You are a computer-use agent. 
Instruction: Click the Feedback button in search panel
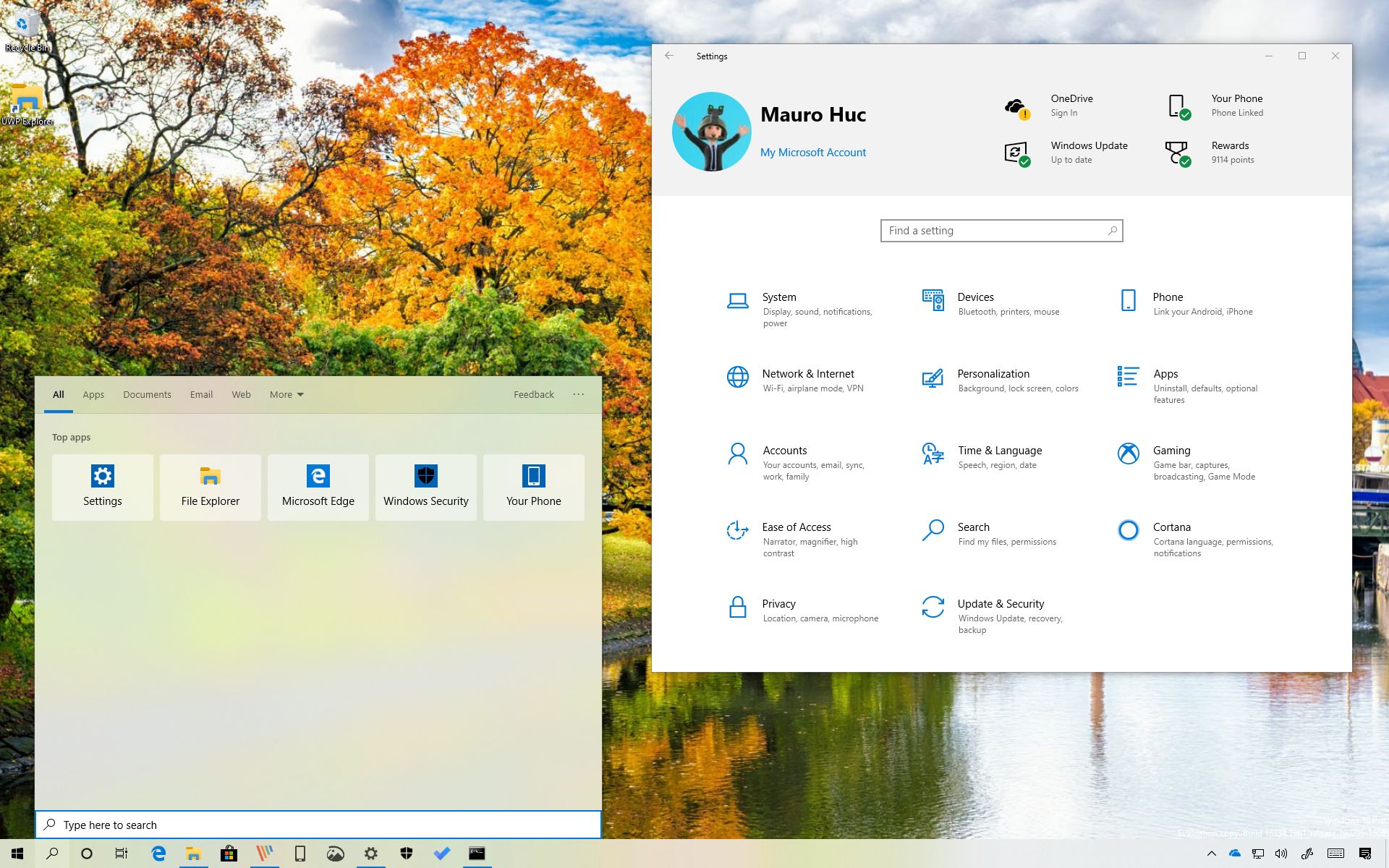pyautogui.click(x=534, y=394)
